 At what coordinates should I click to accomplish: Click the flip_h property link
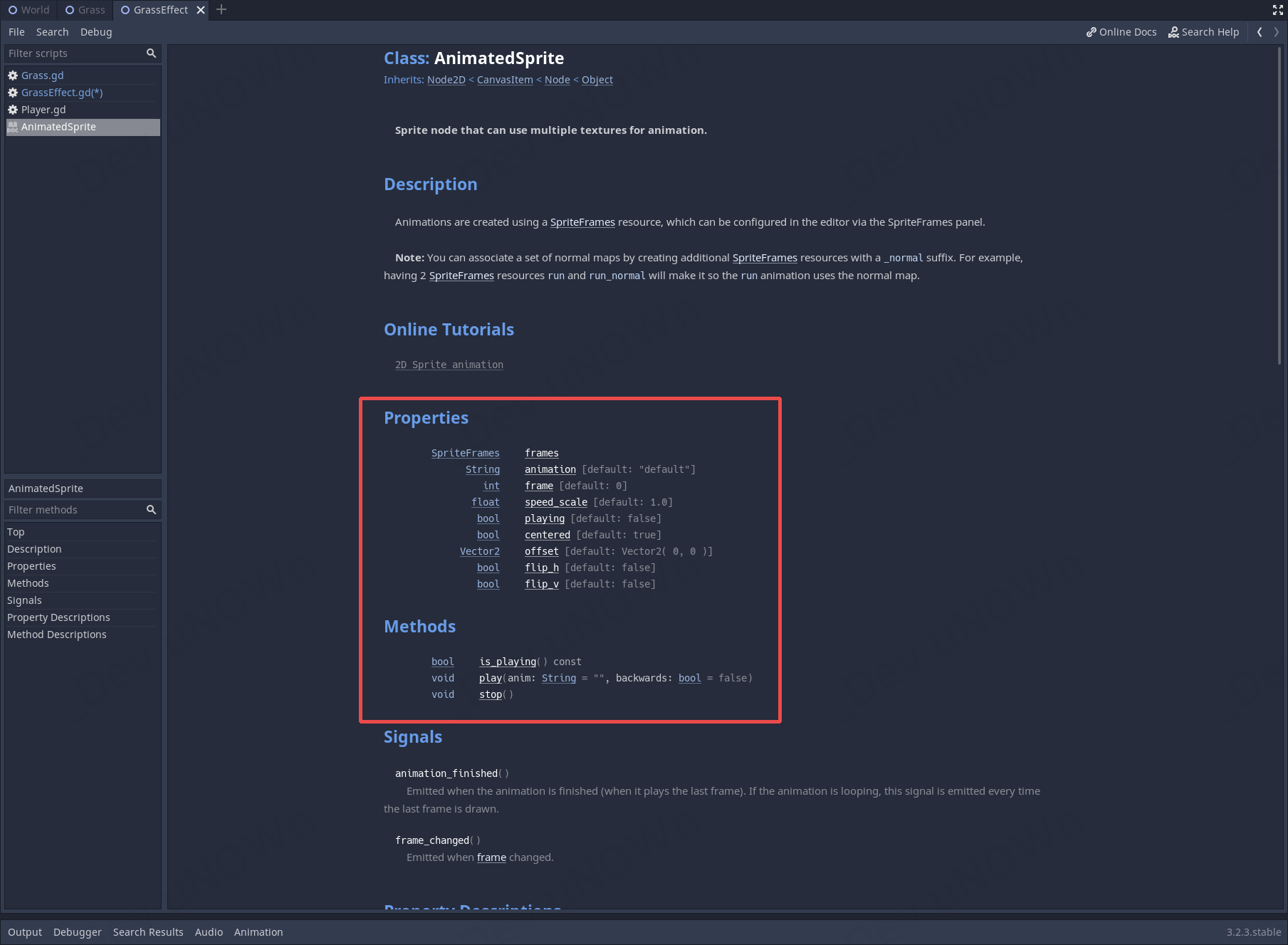(542, 568)
